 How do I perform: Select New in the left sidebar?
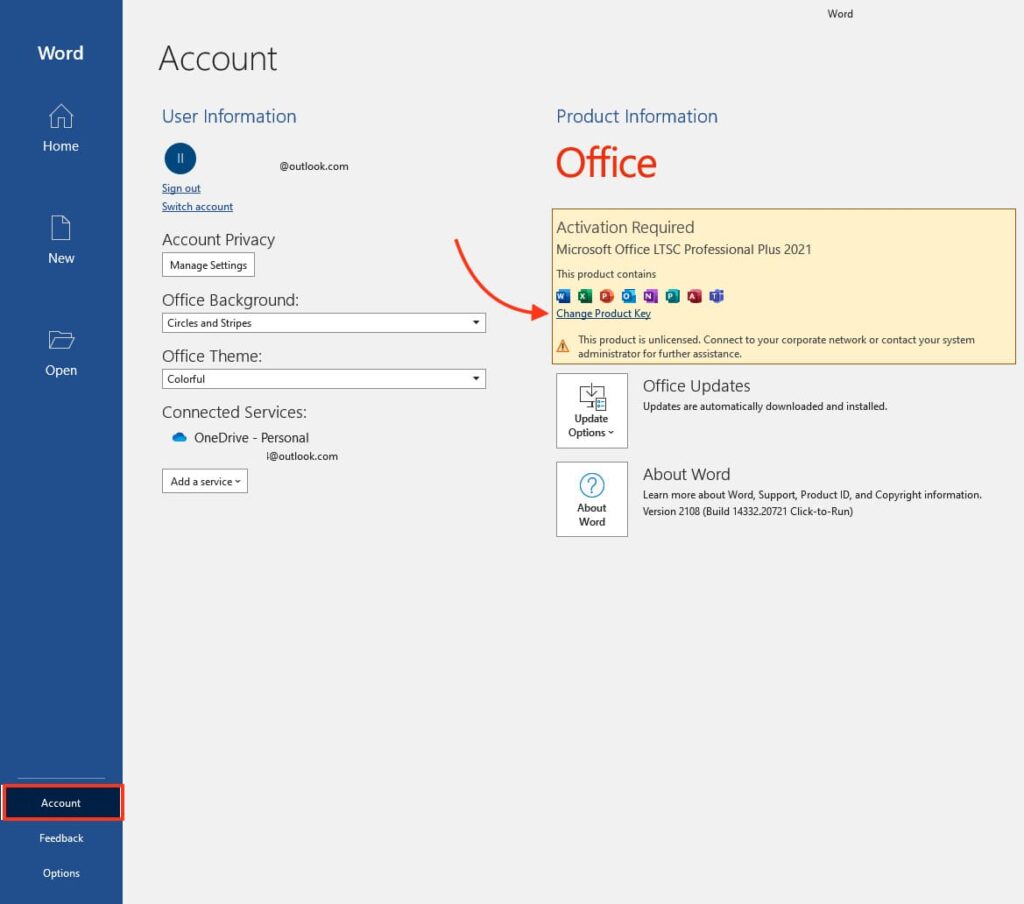(61, 241)
